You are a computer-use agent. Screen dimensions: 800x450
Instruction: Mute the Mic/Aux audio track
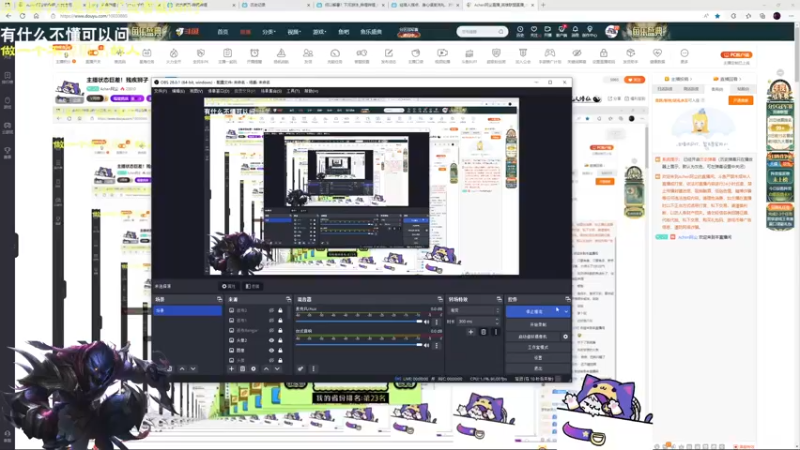point(427,322)
